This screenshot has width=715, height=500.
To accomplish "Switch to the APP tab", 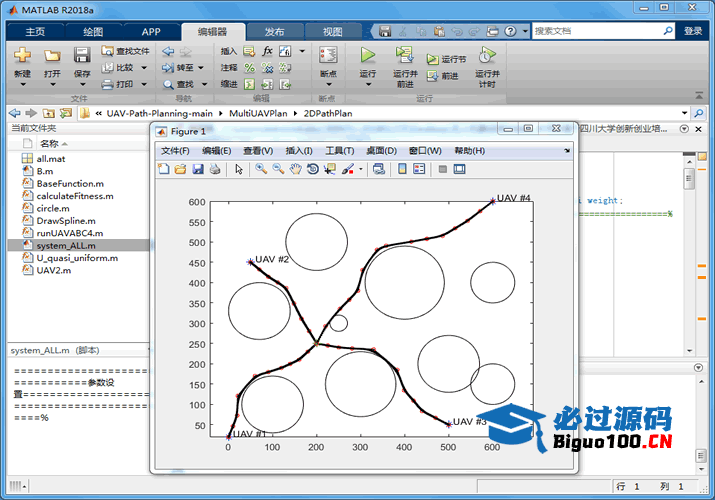I will point(151,31).
